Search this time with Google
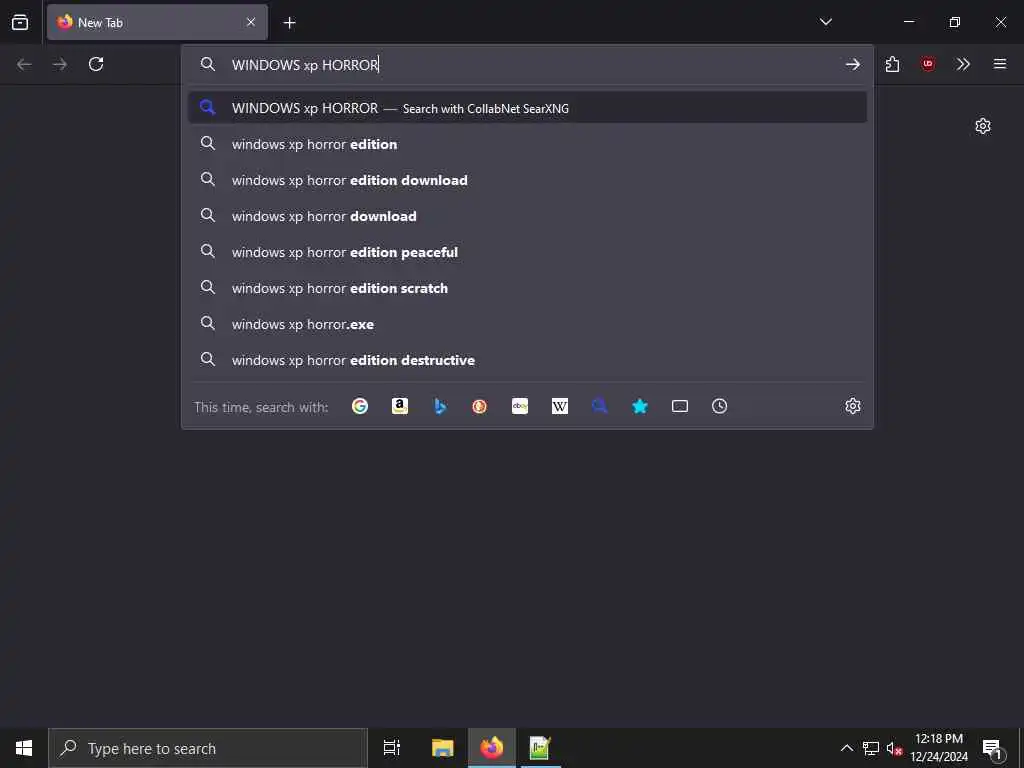This screenshot has width=1024, height=768. (x=360, y=406)
